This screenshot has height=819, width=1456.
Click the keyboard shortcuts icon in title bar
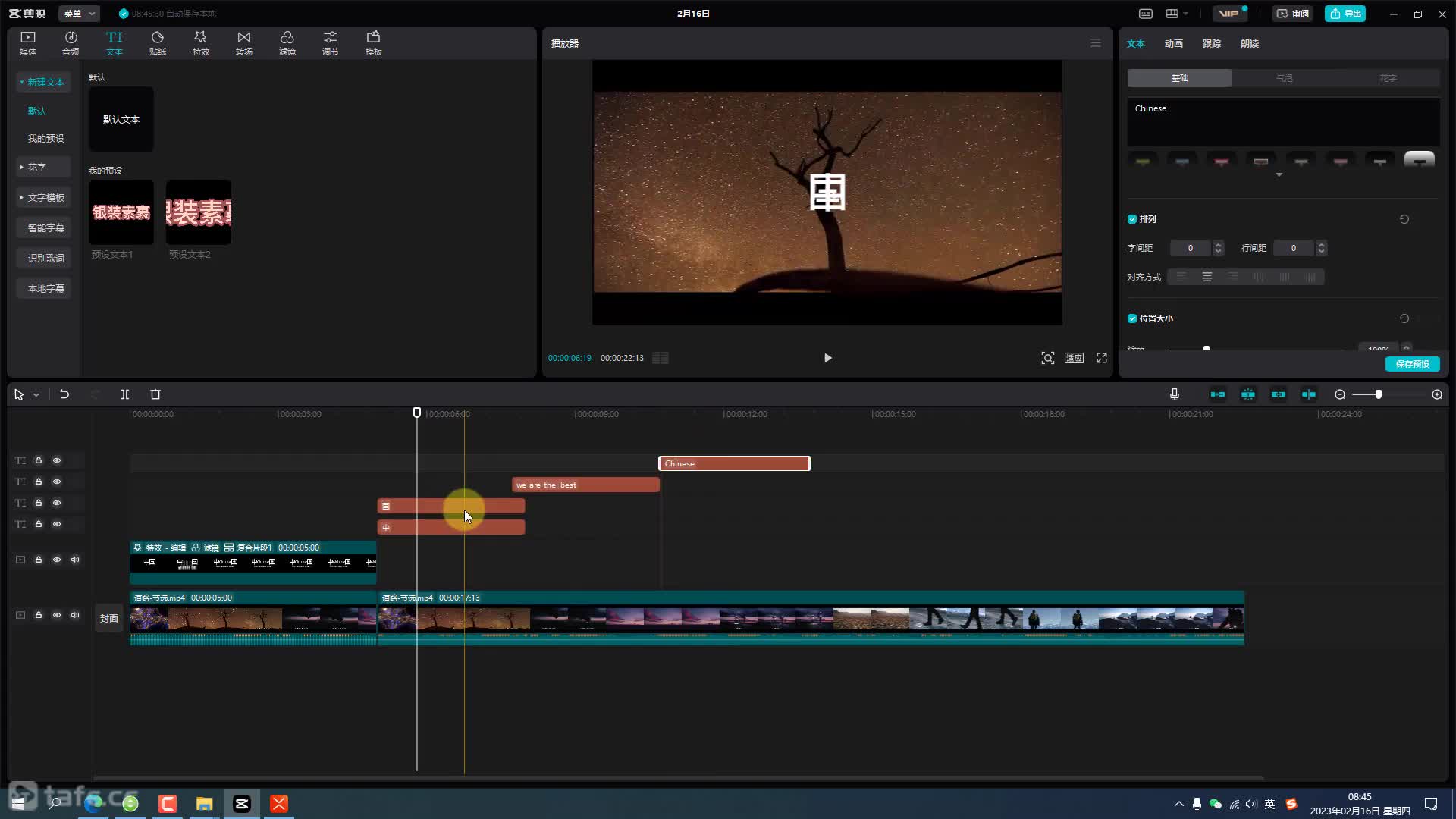point(1146,14)
